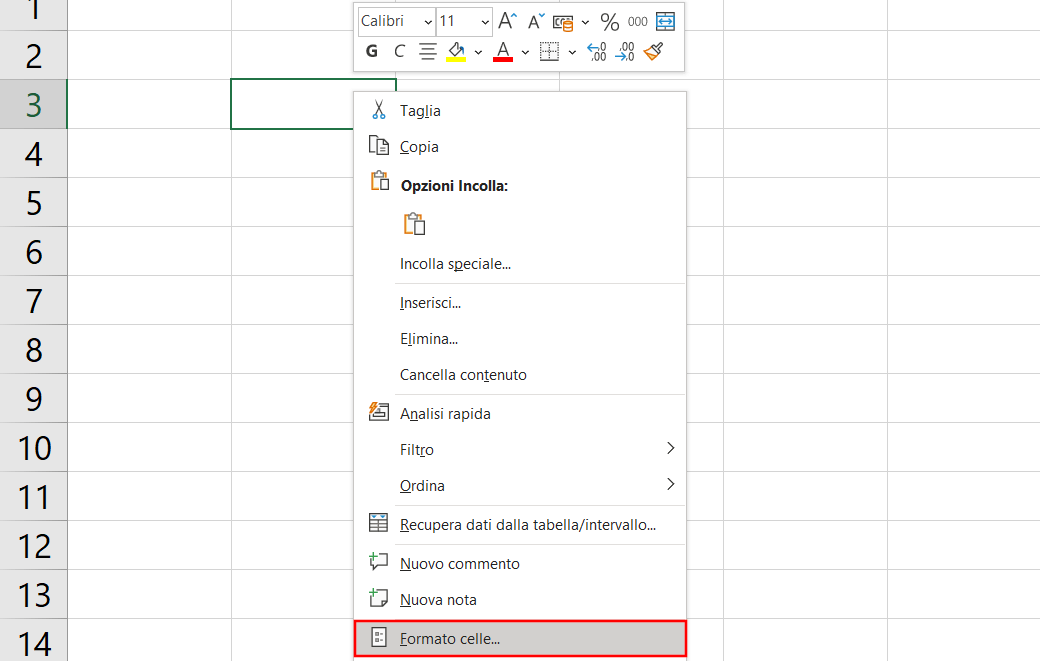
Task: Increase font size in mini toolbar
Action: click(507, 21)
